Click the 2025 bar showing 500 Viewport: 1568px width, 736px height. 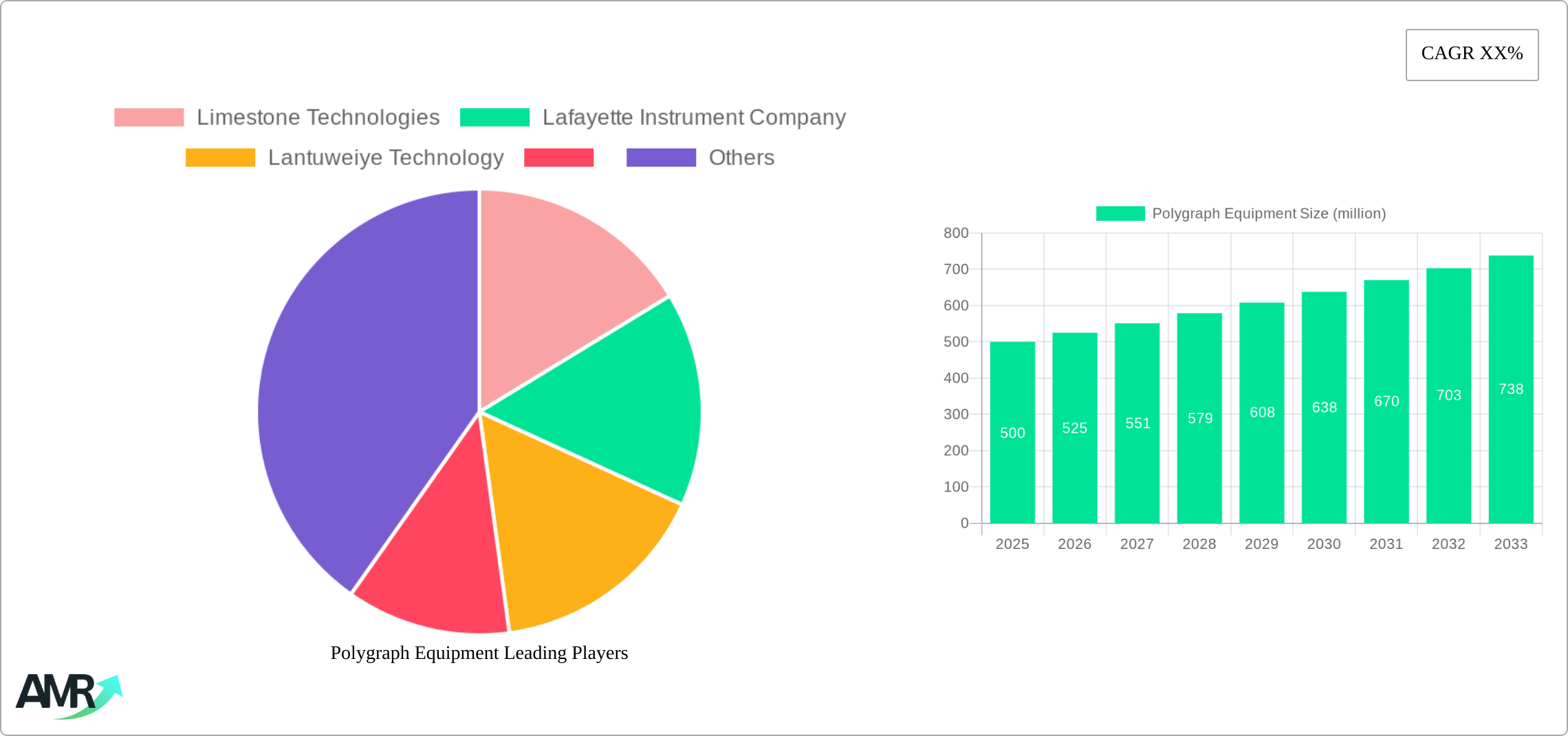tap(1012, 433)
